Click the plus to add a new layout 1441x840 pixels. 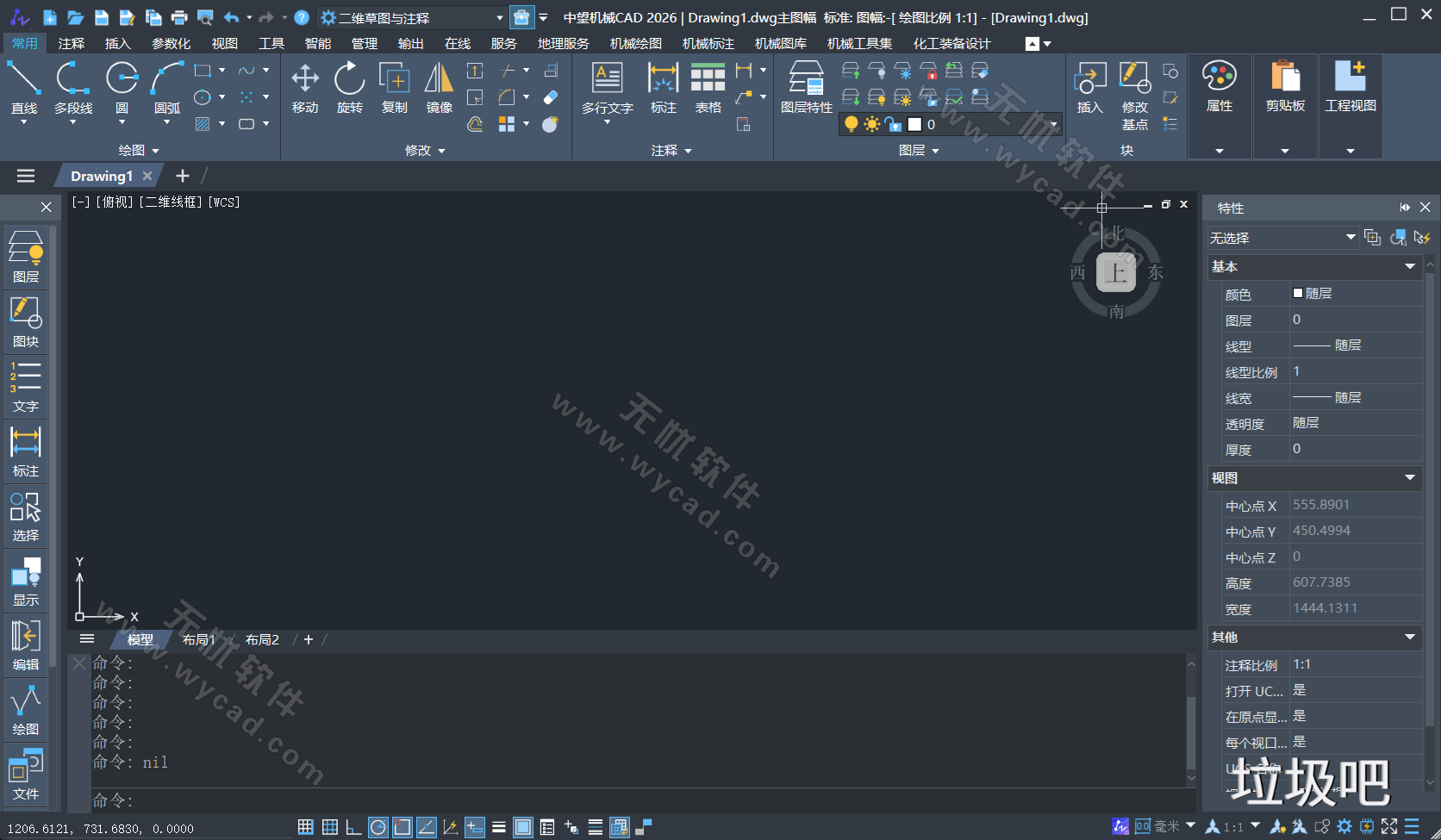click(x=308, y=639)
